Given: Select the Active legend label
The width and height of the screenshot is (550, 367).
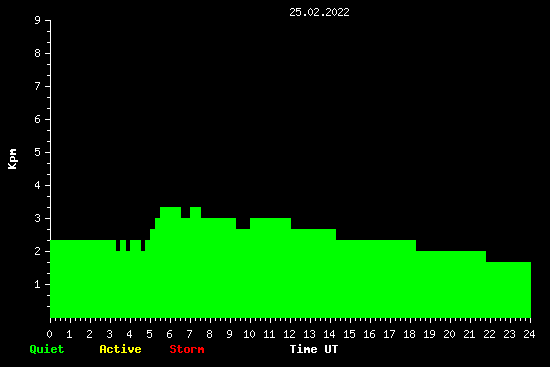Looking at the screenshot, I should coord(120,349).
